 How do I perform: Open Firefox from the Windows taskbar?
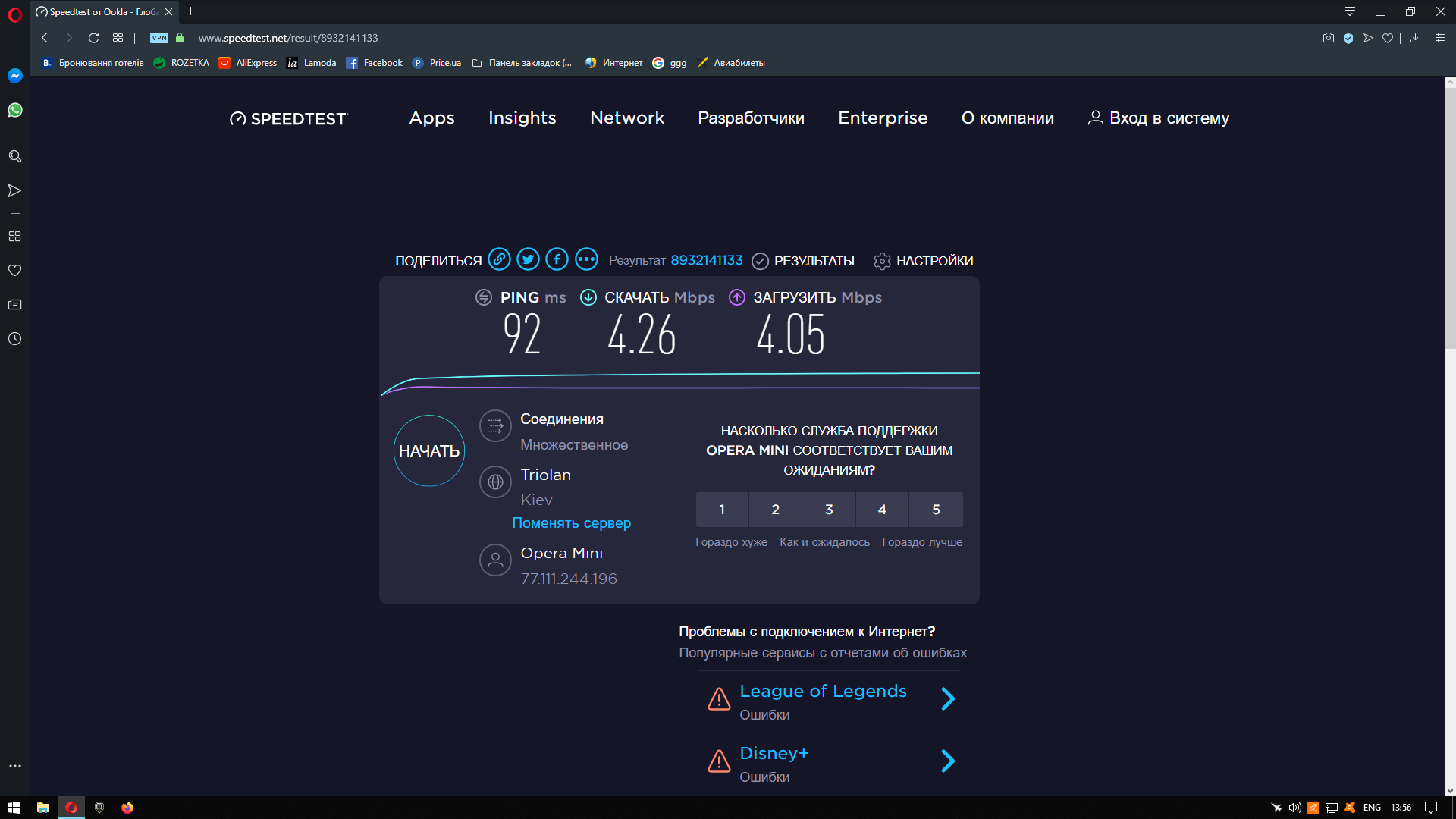click(x=127, y=808)
